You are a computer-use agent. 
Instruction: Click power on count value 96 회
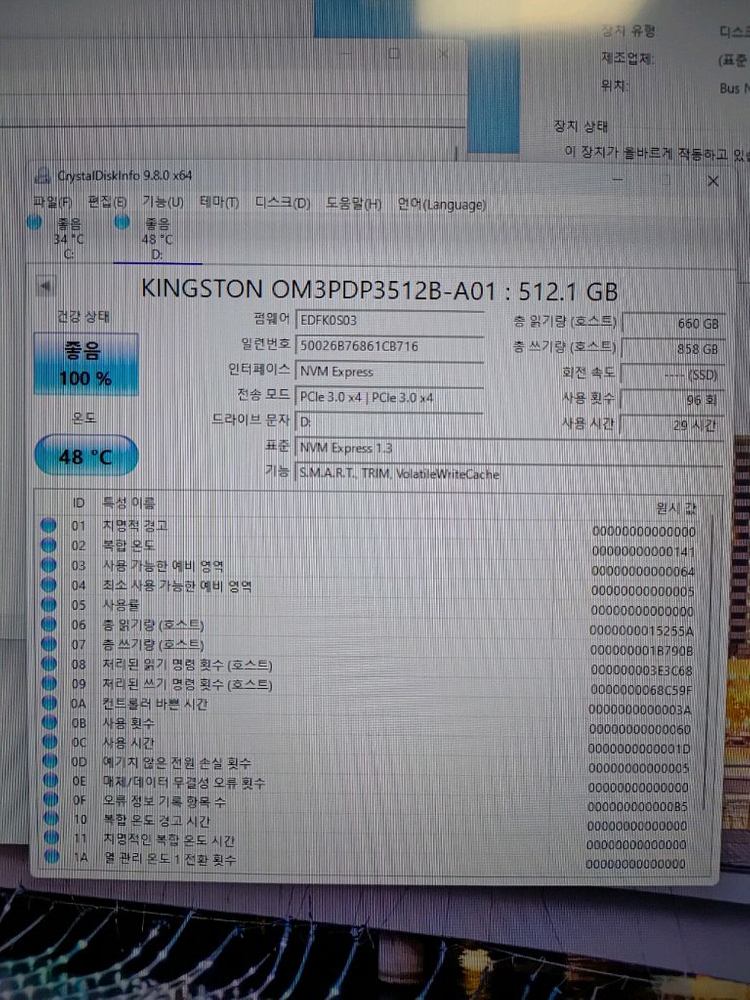click(x=673, y=400)
